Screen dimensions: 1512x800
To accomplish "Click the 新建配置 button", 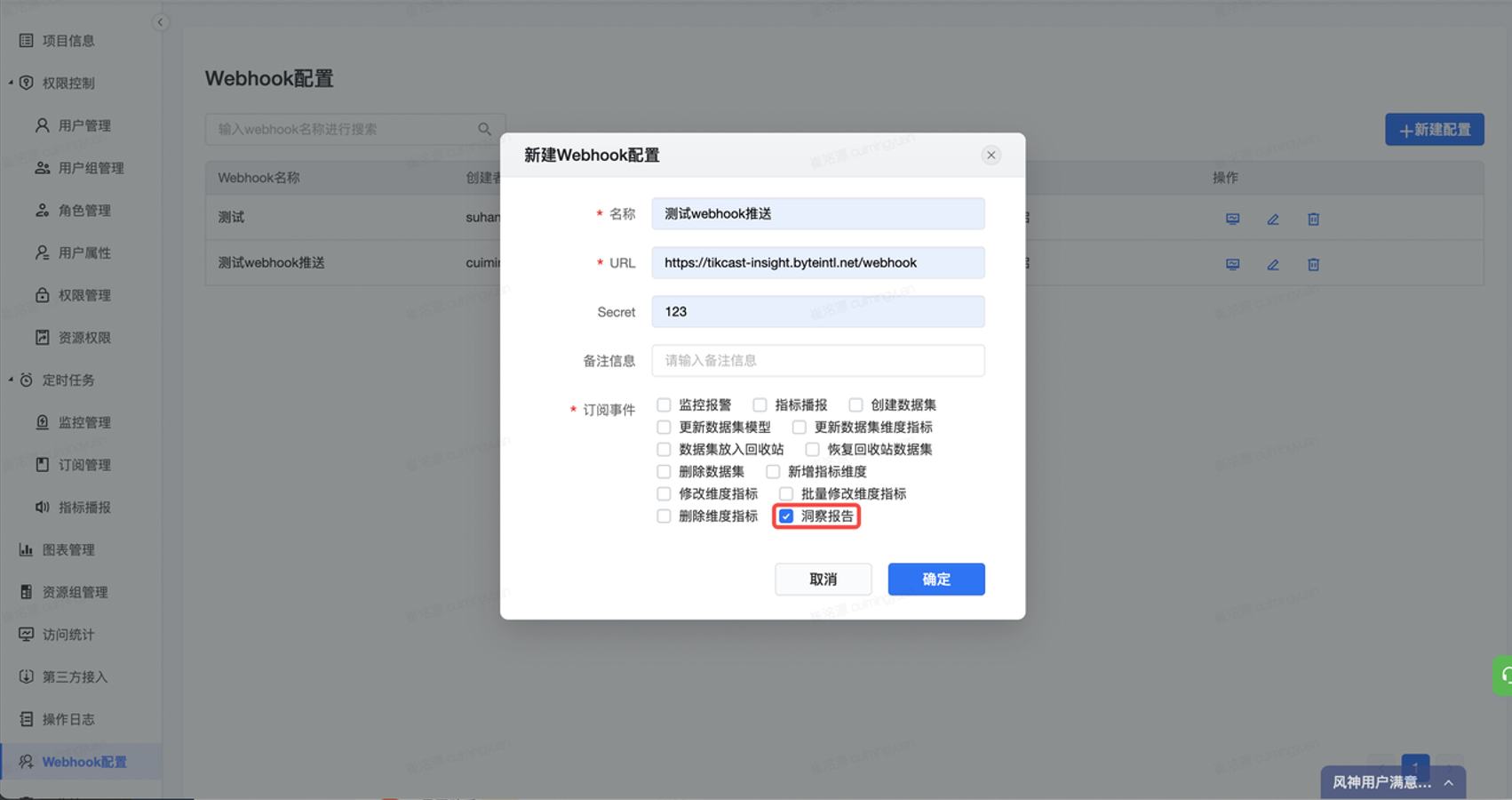I will pyautogui.click(x=1435, y=130).
